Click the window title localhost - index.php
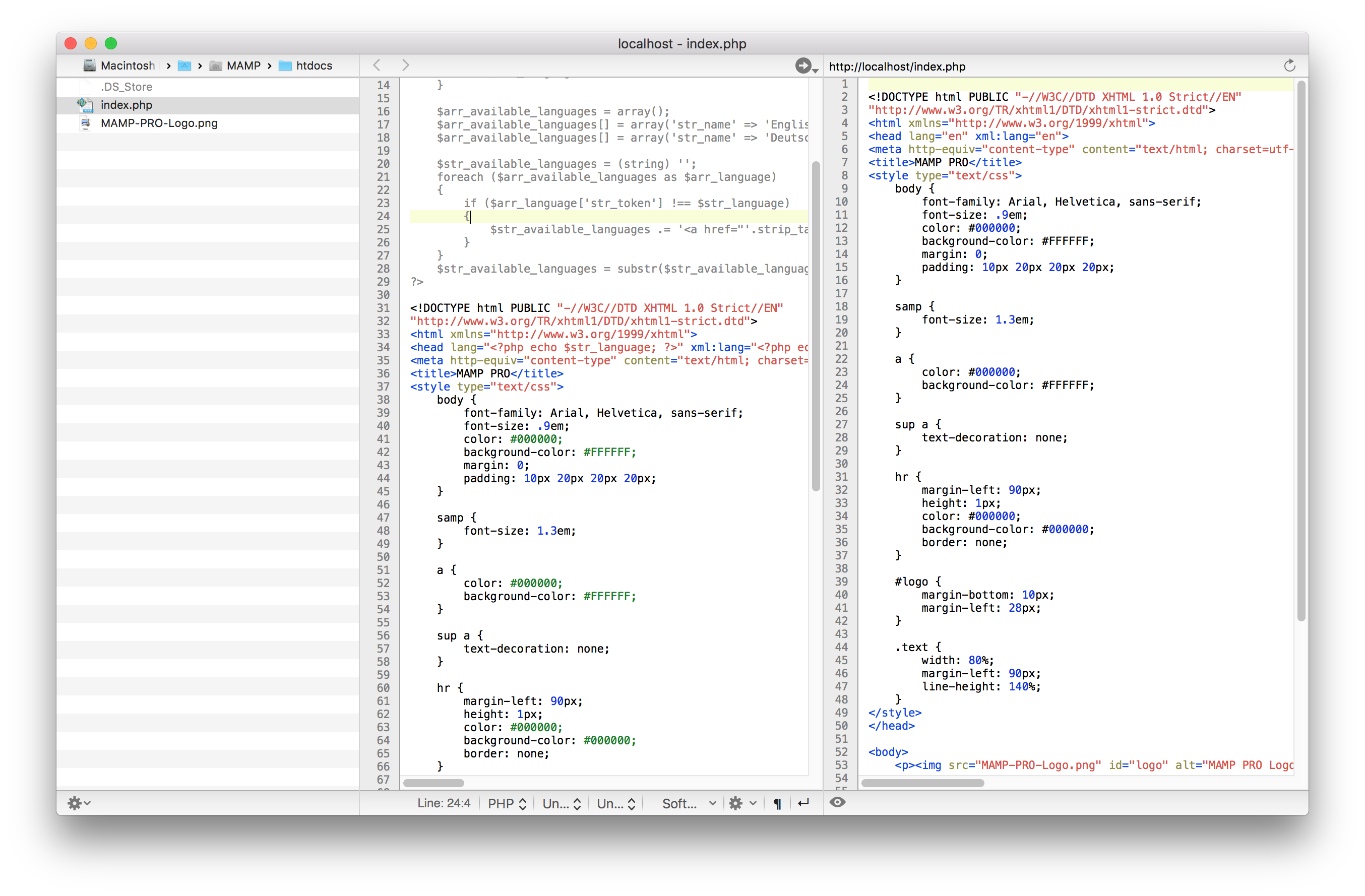 [x=682, y=43]
